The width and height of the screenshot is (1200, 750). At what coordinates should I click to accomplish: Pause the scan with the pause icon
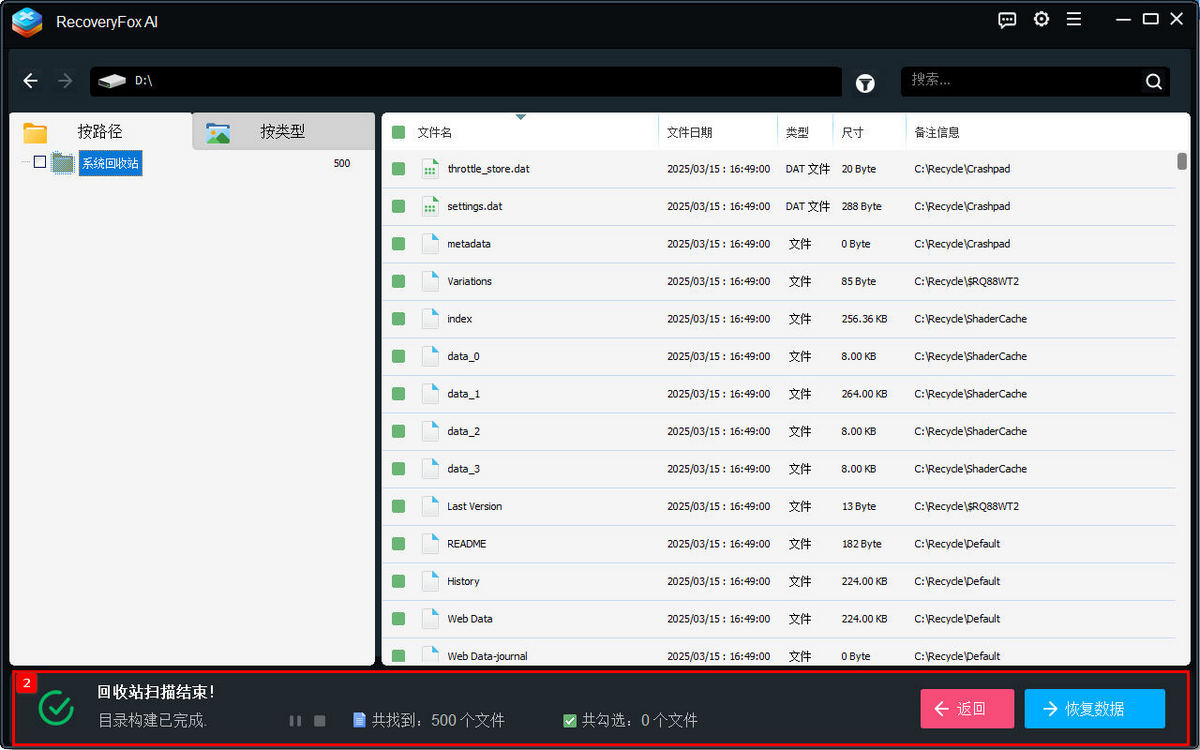[295, 721]
